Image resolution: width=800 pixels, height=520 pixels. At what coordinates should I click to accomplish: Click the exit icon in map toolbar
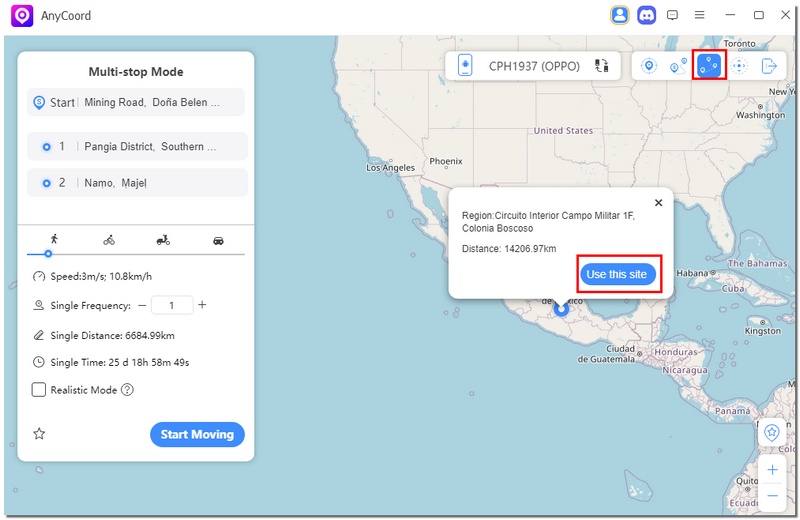tap(769, 66)
